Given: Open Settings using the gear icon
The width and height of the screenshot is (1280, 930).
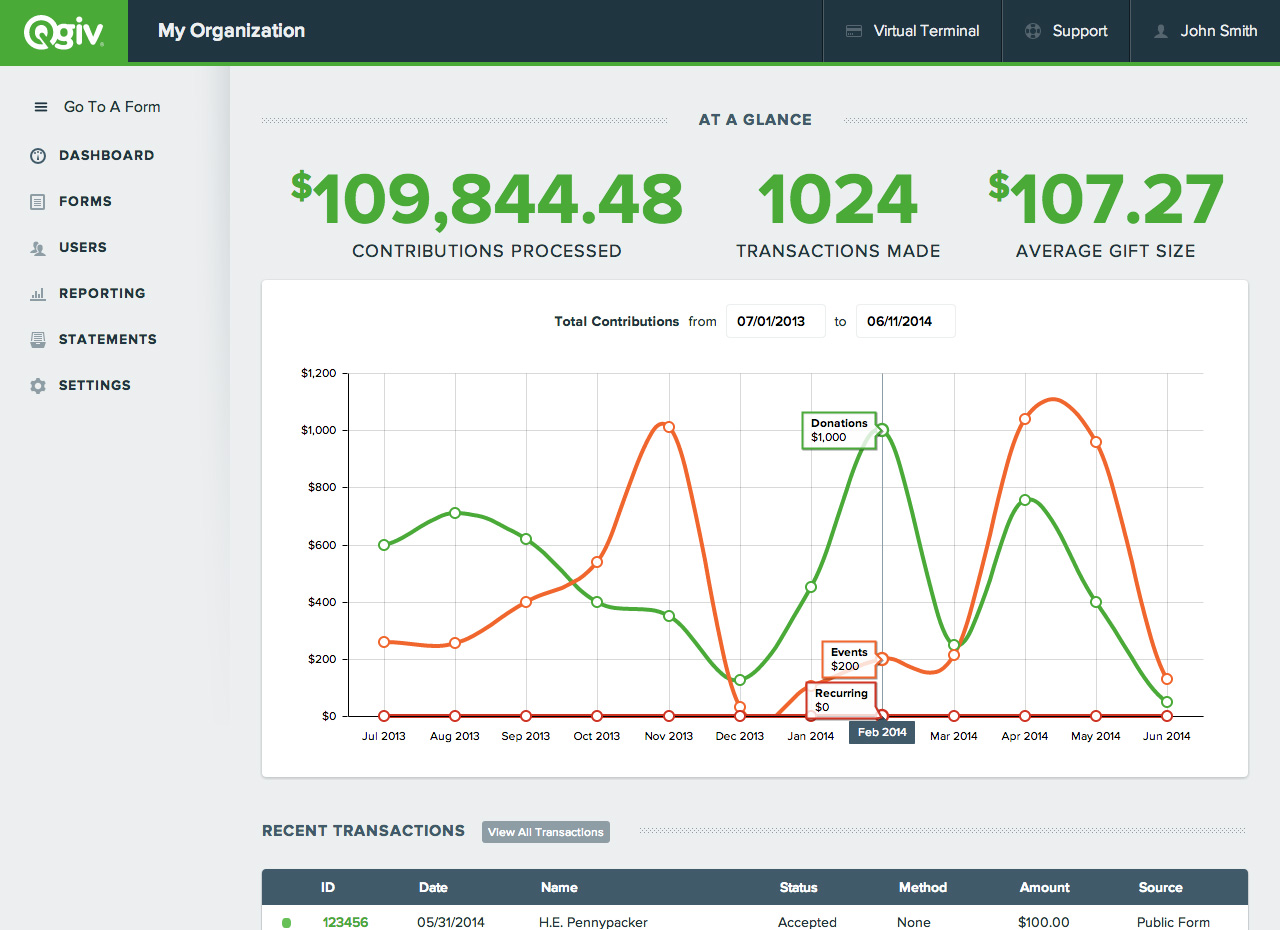Looking at the screenshot, I should pos(37,385).
